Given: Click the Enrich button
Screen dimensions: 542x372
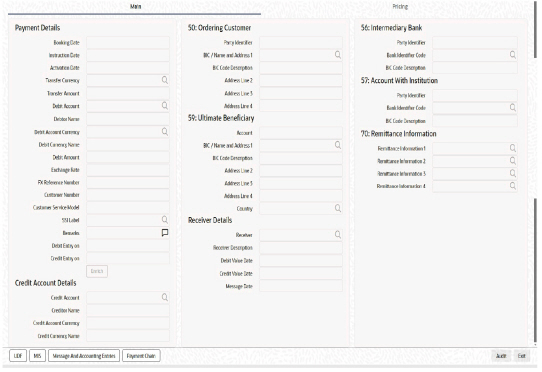Looking at the screenshot, I should 97,271.
